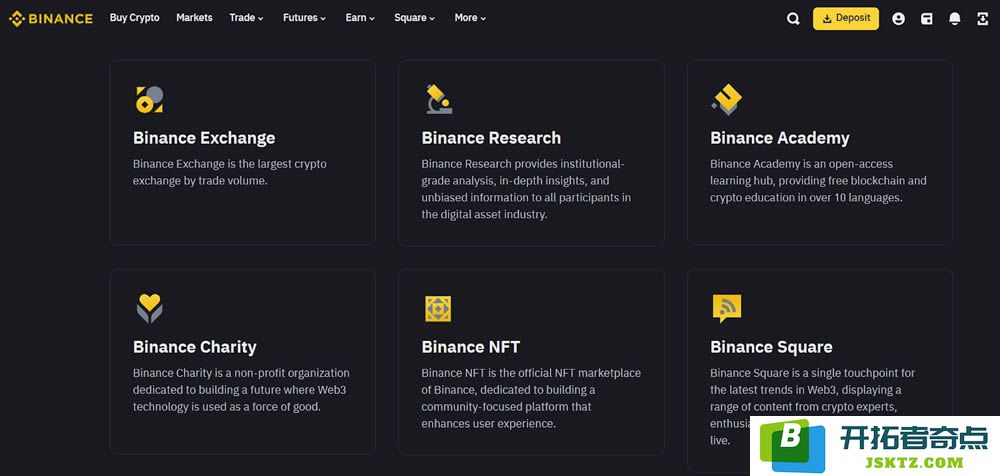Viewport: 1000px width, 476px height.
Task: Open the Binance NFT heading
Action: click(471, 347)
